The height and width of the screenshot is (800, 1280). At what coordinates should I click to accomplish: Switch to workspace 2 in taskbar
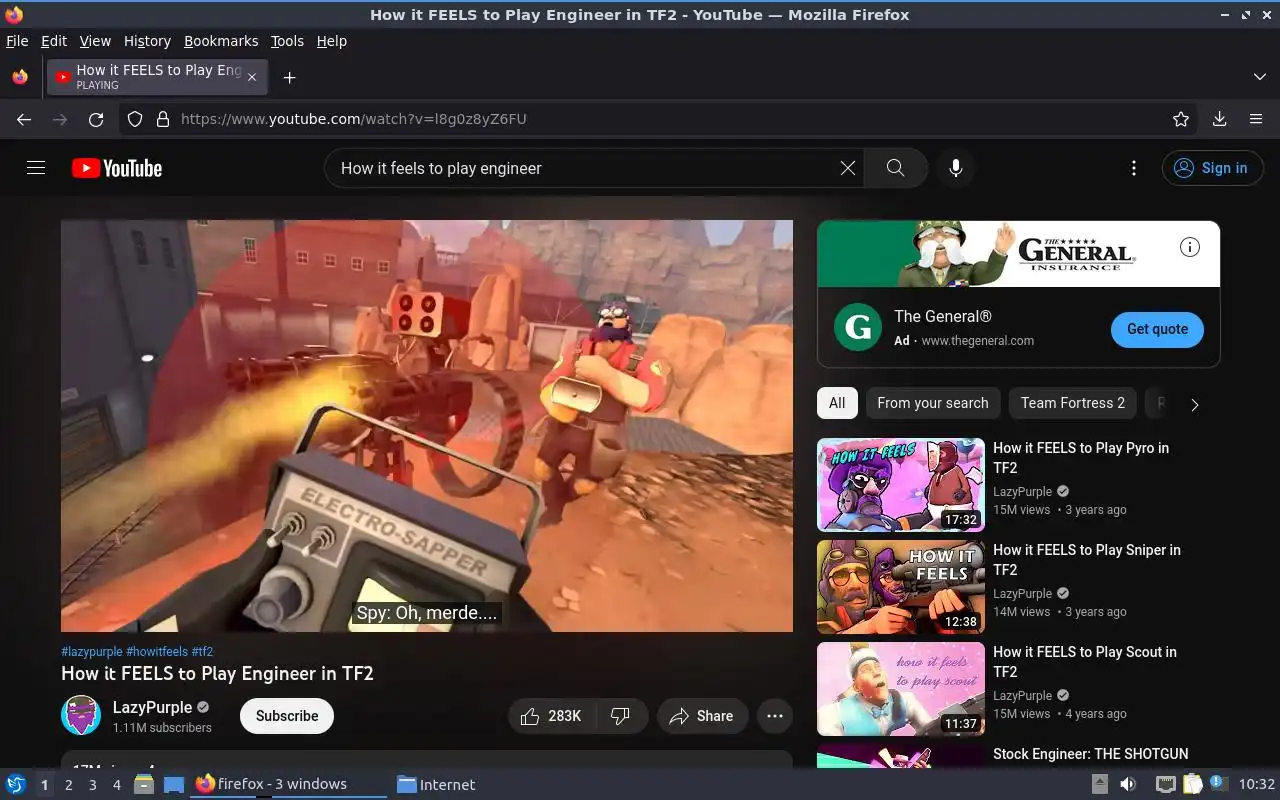tap(68, 784)
